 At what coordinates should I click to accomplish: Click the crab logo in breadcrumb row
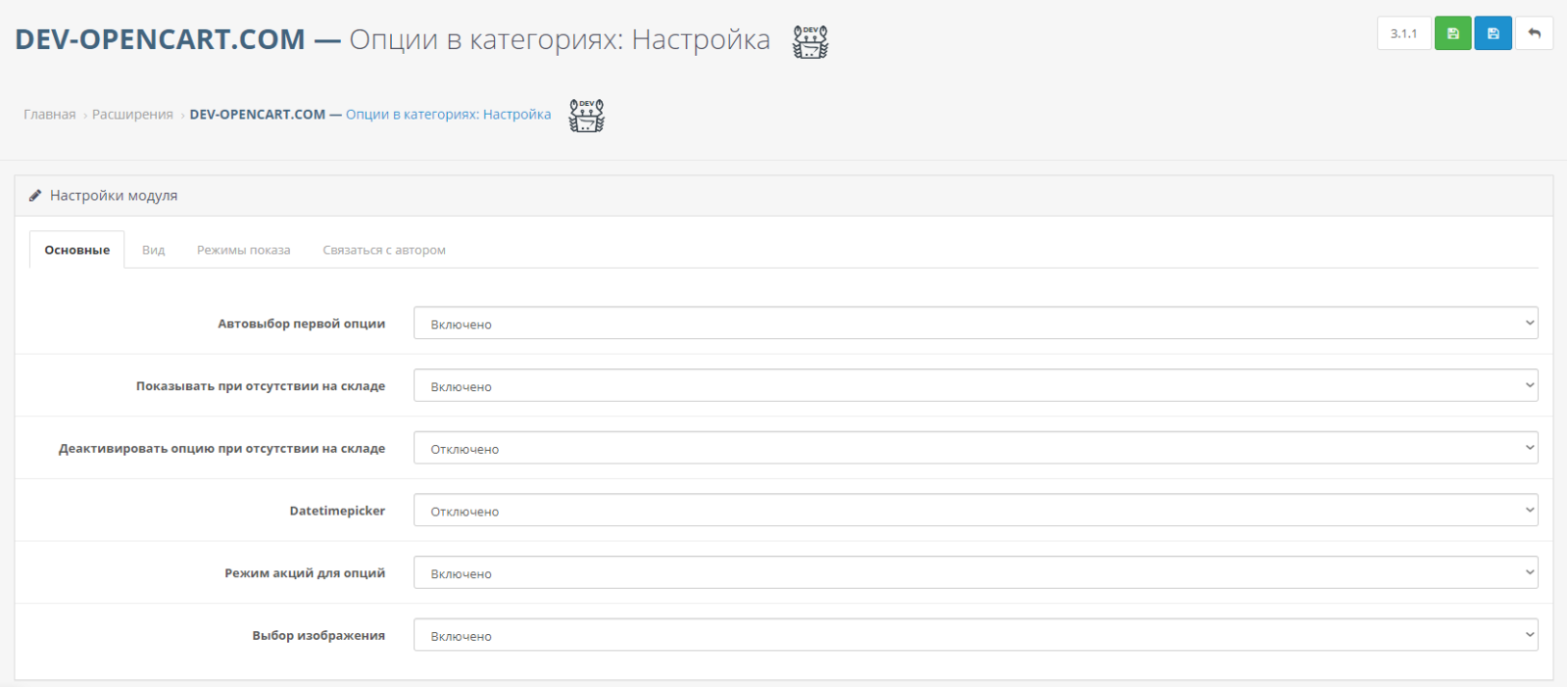point(587,116)
